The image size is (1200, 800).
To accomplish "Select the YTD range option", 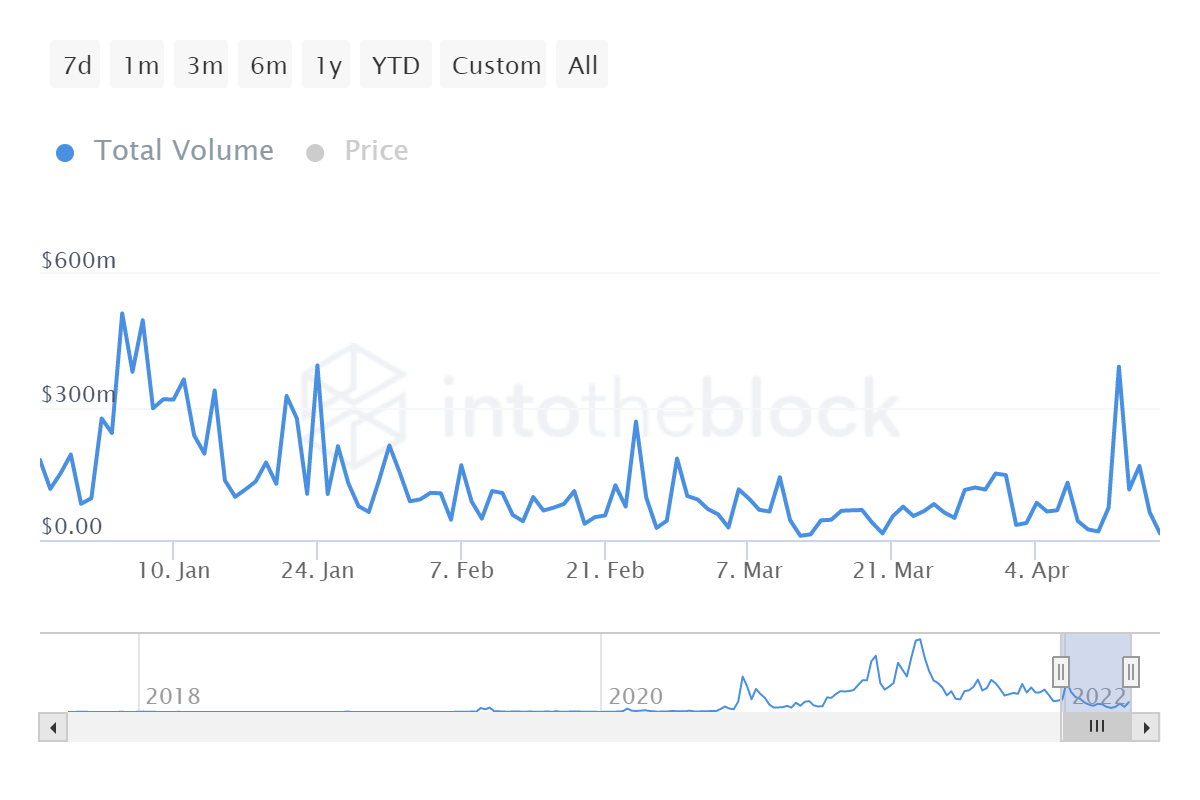I will pyautogui.click(x=395, y=64).
